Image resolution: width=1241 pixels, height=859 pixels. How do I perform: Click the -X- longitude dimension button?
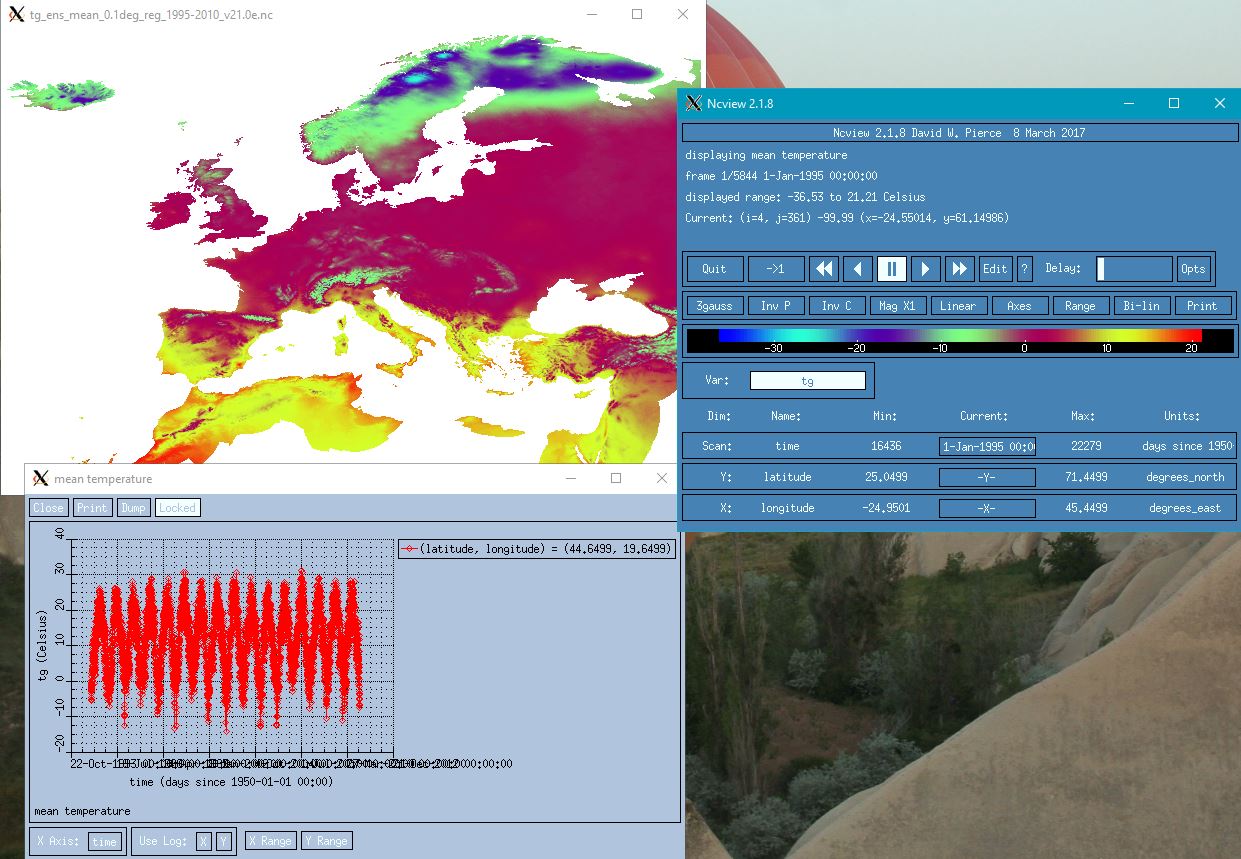(x=987, y=508)
